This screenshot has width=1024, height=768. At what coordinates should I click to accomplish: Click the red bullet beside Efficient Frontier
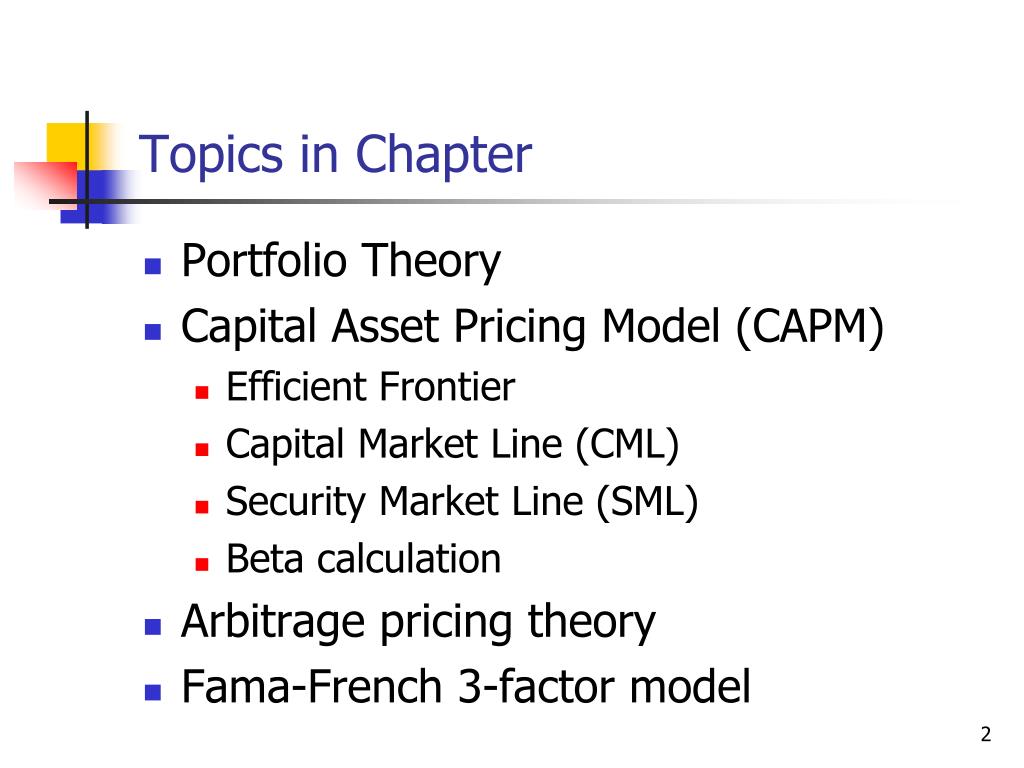pos(202,392)
